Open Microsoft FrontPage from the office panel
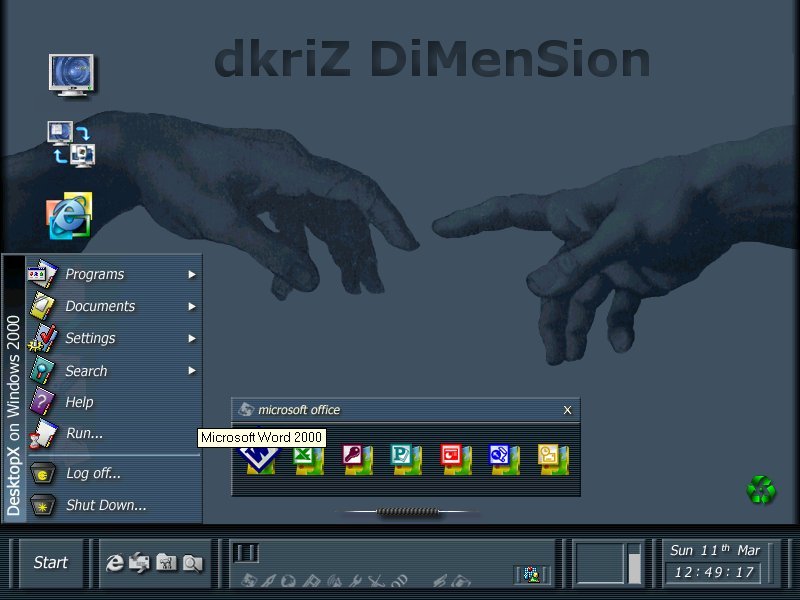The height and width of the screenshot is (600, 800). coord(504,459)
